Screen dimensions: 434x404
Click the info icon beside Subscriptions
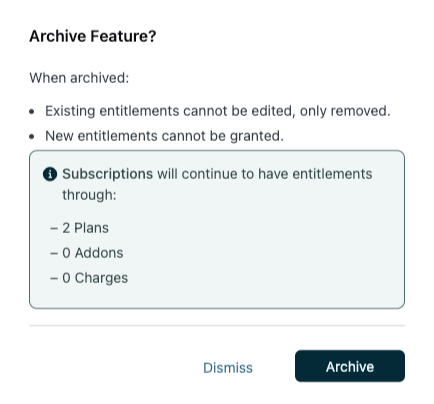coord(50,174)
